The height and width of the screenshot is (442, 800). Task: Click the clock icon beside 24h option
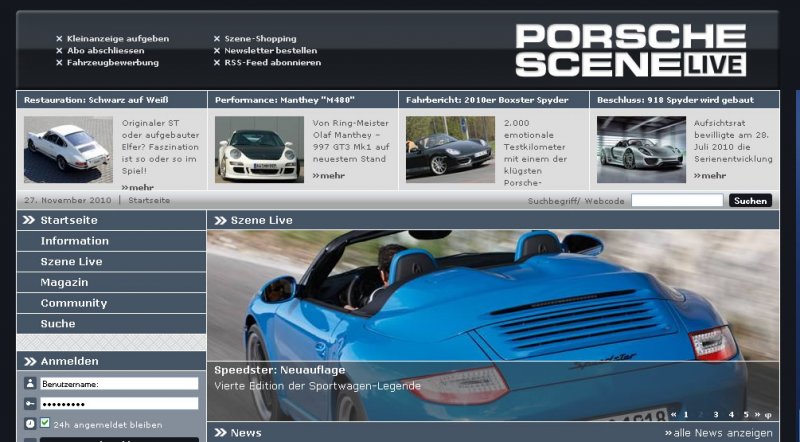30,424
